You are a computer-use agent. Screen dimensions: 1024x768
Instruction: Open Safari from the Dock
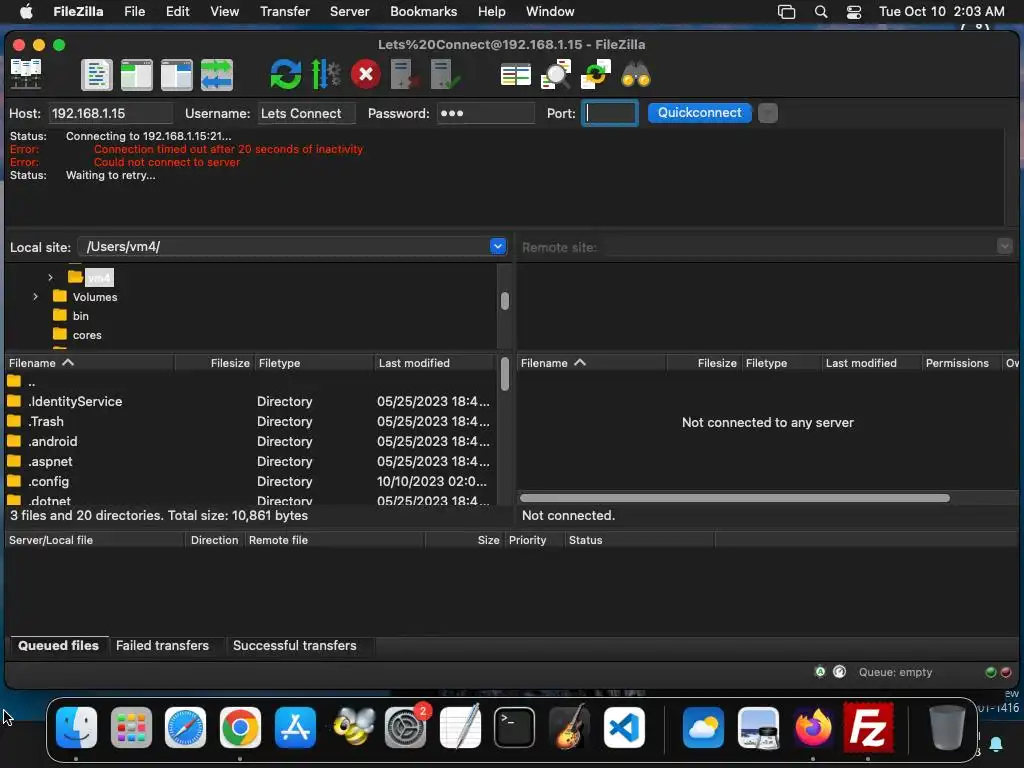click(x=185, y=728)
